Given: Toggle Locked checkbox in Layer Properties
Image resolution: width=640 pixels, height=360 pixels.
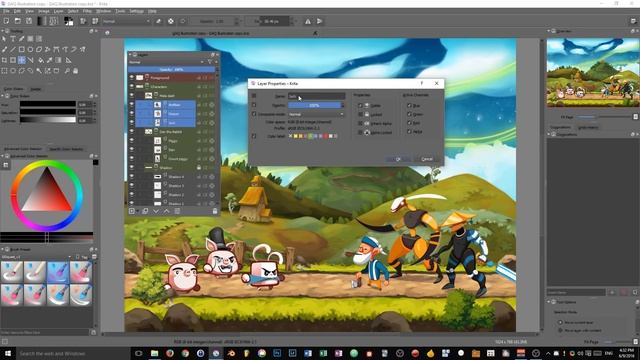Looking at the screenshot, I should [x=360, y=114].
